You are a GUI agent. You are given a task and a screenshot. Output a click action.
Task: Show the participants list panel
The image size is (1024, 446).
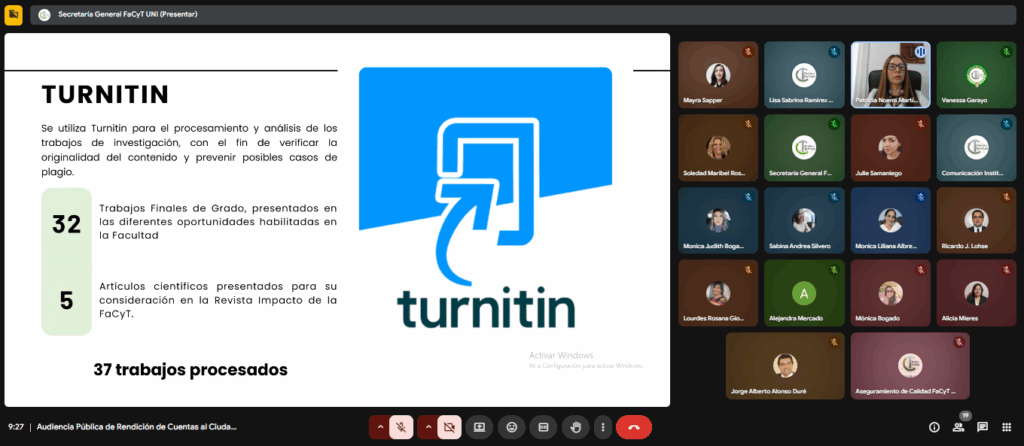958,427
